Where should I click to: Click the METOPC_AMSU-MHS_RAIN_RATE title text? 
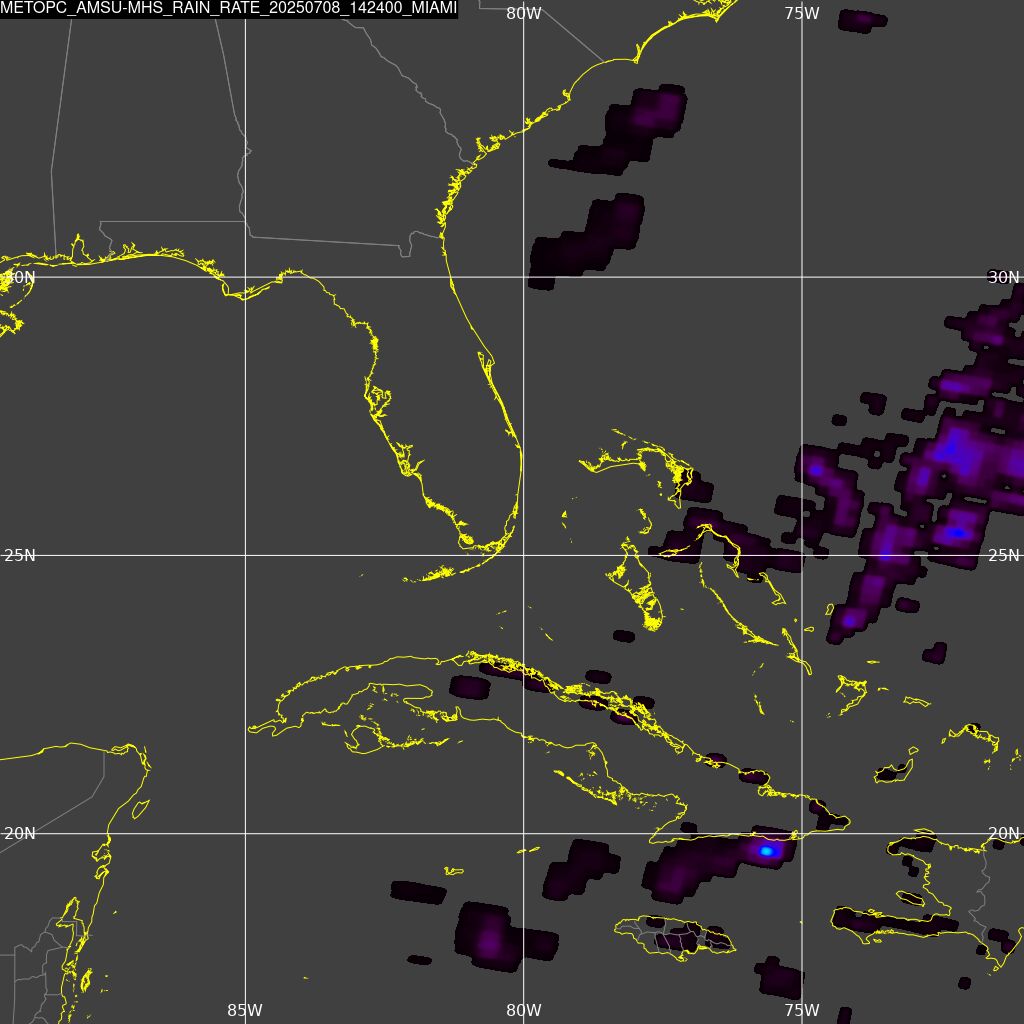[229, 8]
